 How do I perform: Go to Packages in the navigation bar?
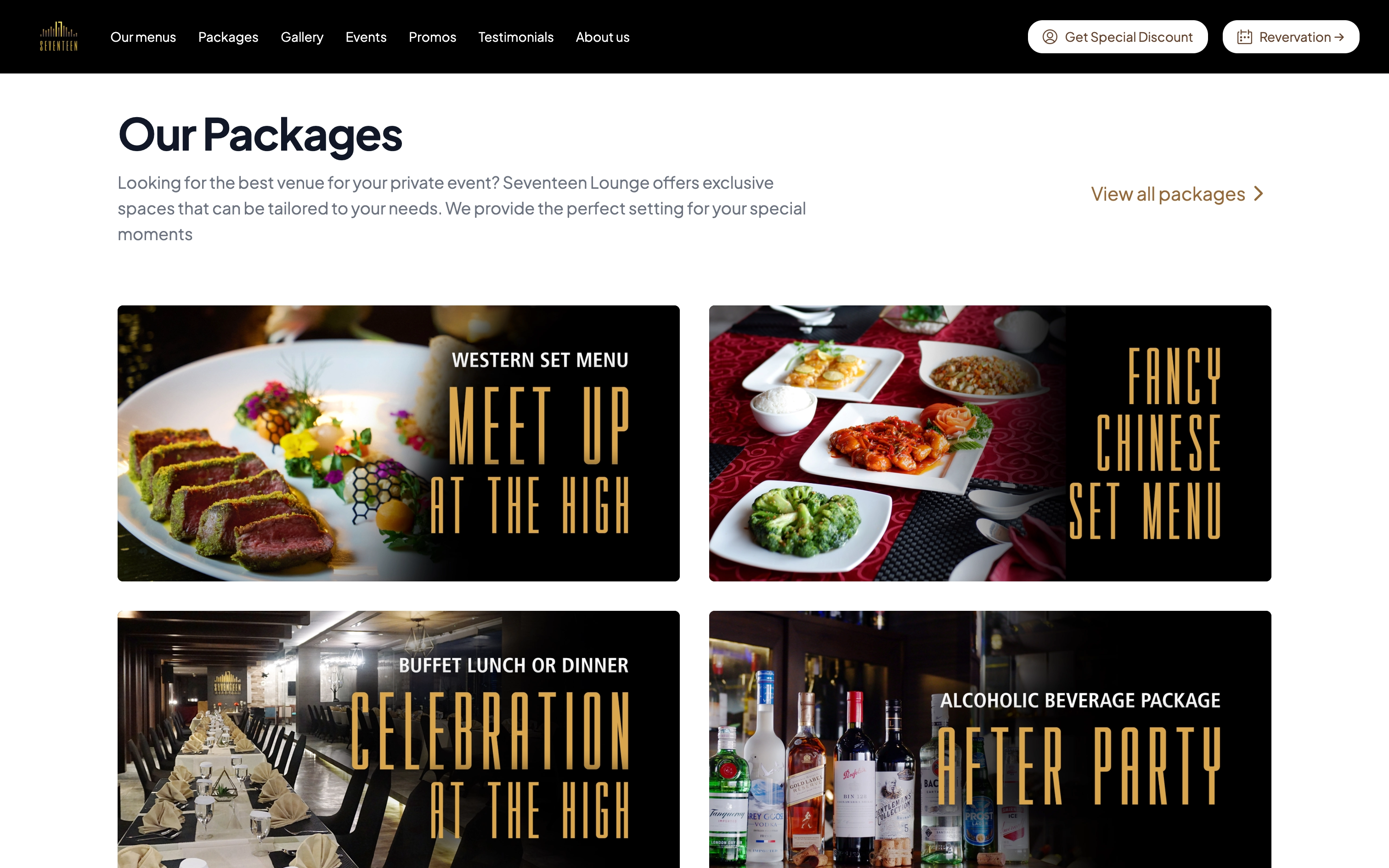(x=228, y=37)
